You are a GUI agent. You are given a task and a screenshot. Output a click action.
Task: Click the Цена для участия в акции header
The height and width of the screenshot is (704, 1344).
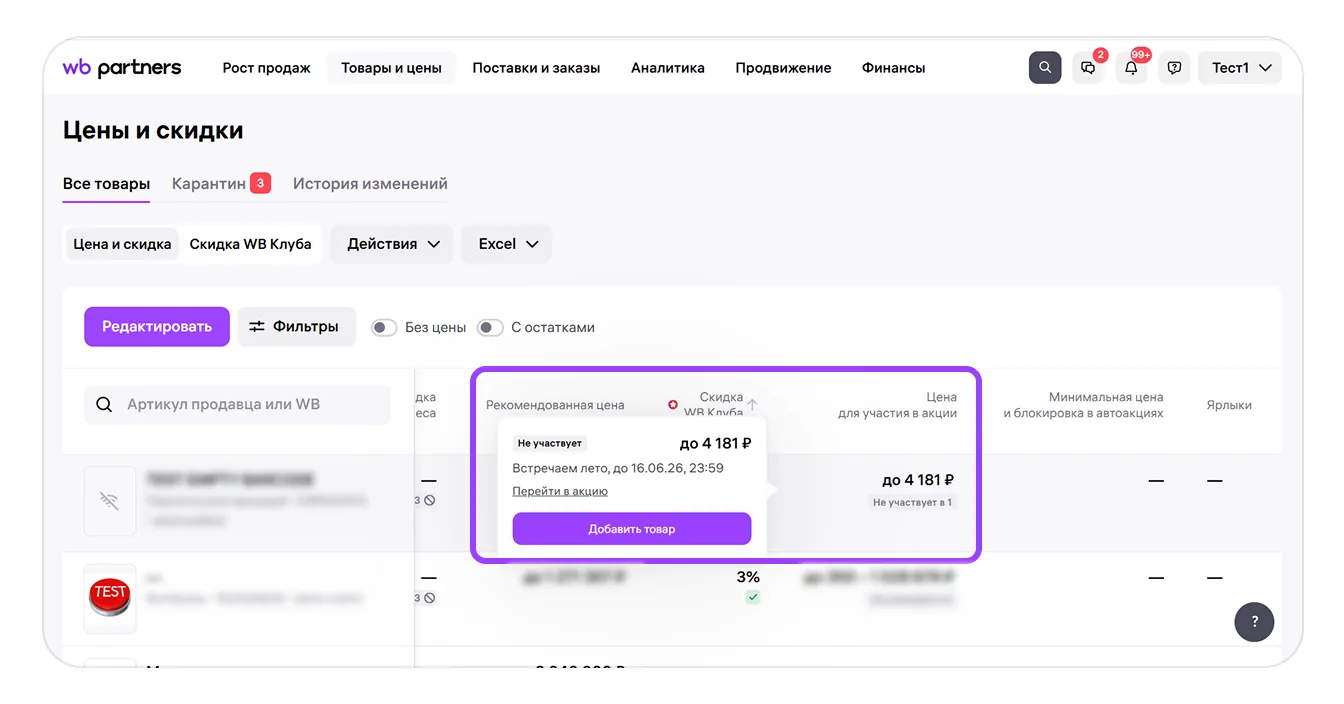(x=897, y=405)
